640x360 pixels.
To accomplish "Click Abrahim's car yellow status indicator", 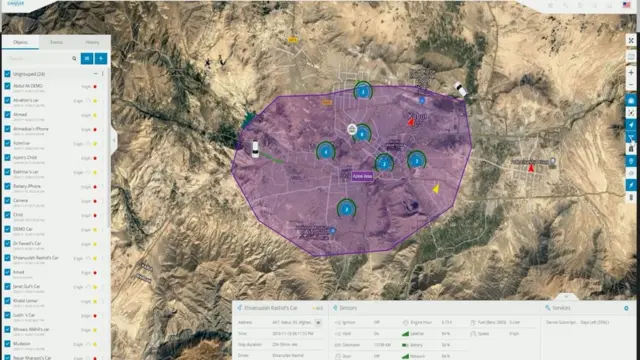I will coord(95,101).
